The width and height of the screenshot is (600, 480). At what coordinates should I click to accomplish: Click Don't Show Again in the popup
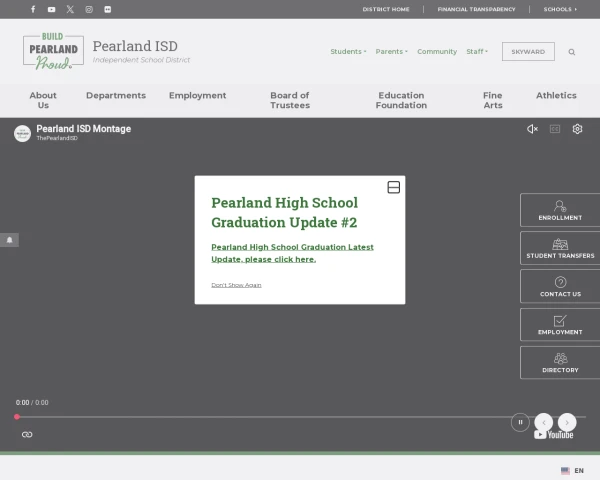[x=236, y=285]
